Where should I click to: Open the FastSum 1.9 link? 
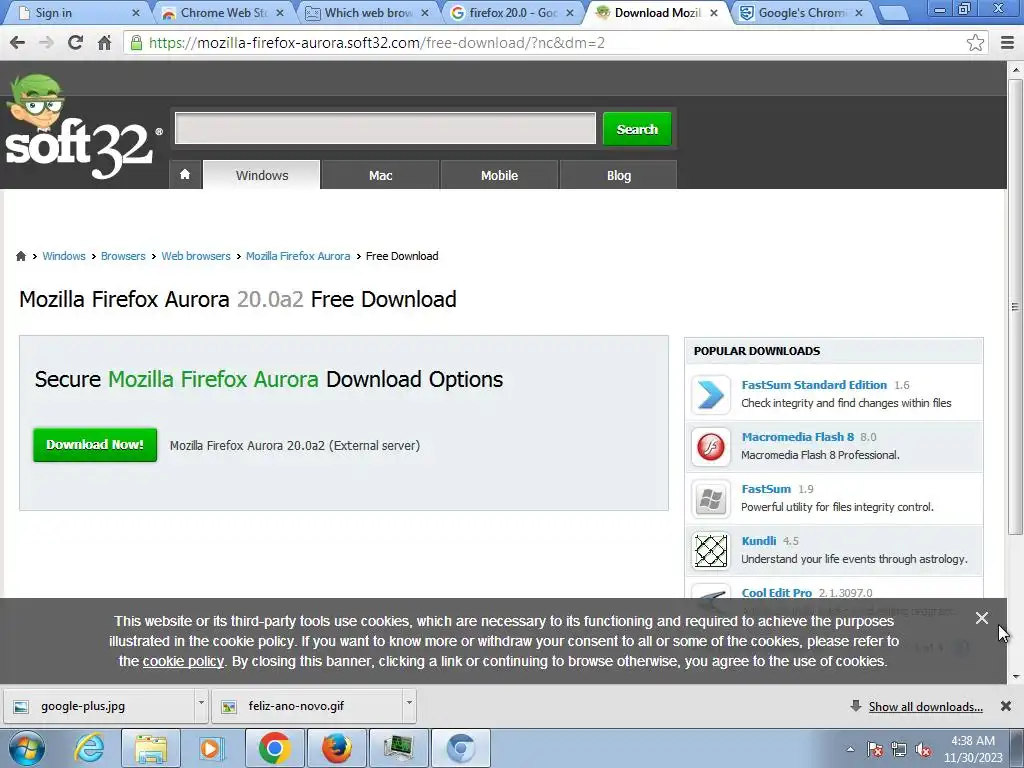[766, 488]
